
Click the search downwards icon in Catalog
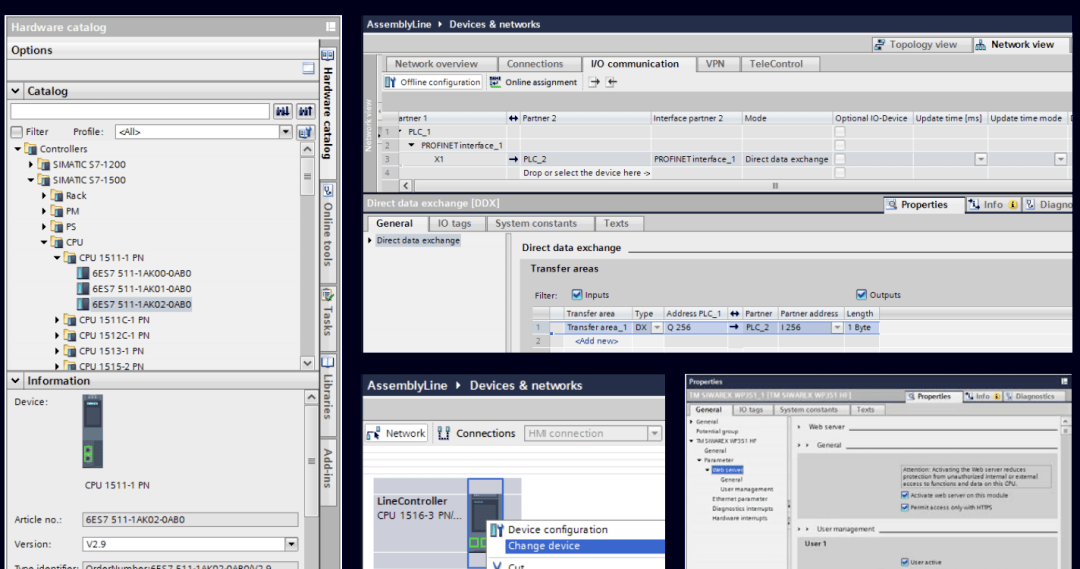point(282,111)
